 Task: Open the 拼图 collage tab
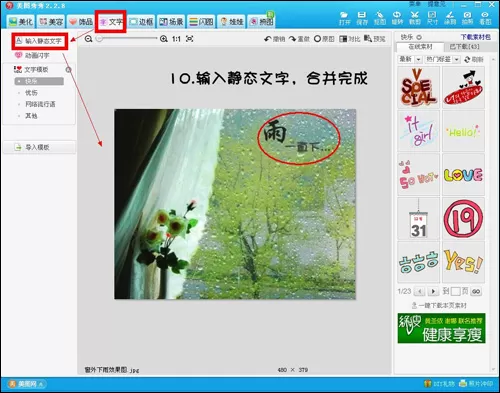[262, 22]
